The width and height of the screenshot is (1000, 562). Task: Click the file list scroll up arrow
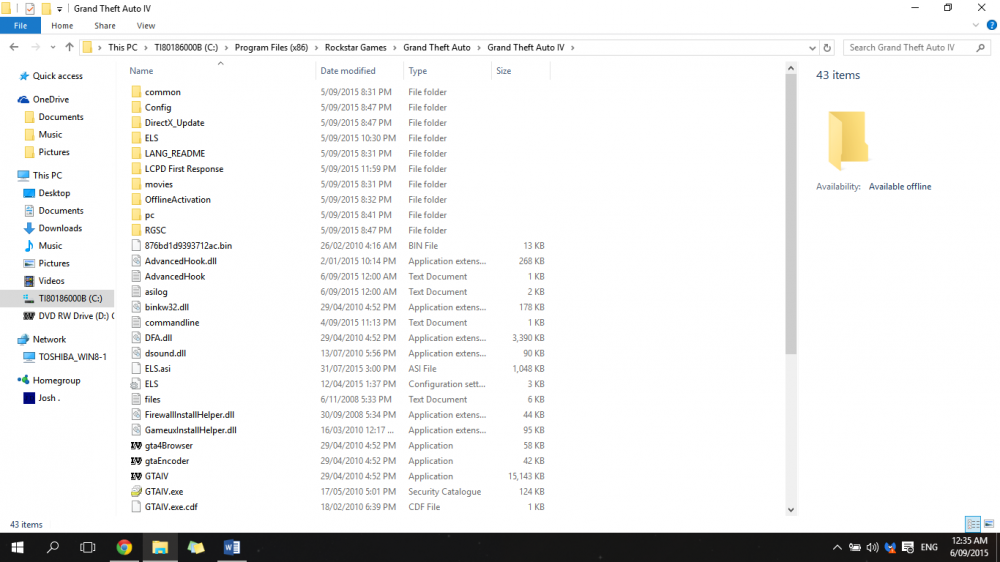click(791, 68)
